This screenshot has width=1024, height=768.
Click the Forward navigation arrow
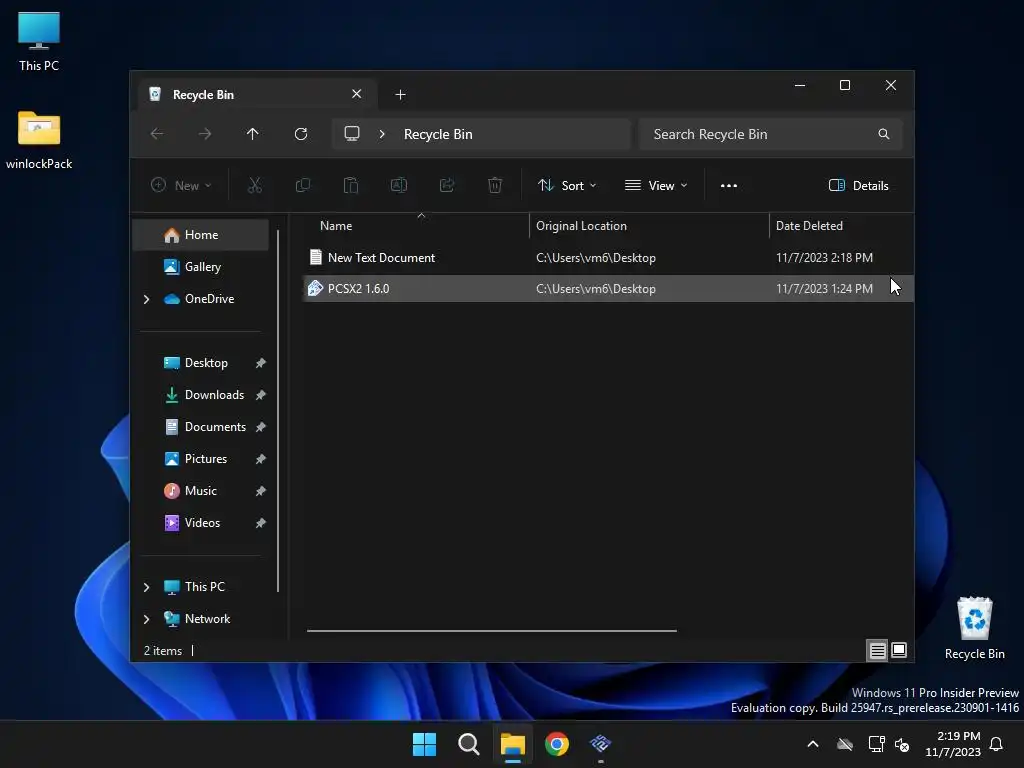(205, 134)
